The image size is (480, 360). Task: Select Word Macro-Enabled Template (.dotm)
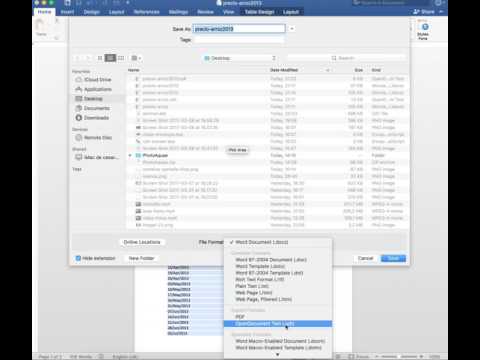click(278, 348)
